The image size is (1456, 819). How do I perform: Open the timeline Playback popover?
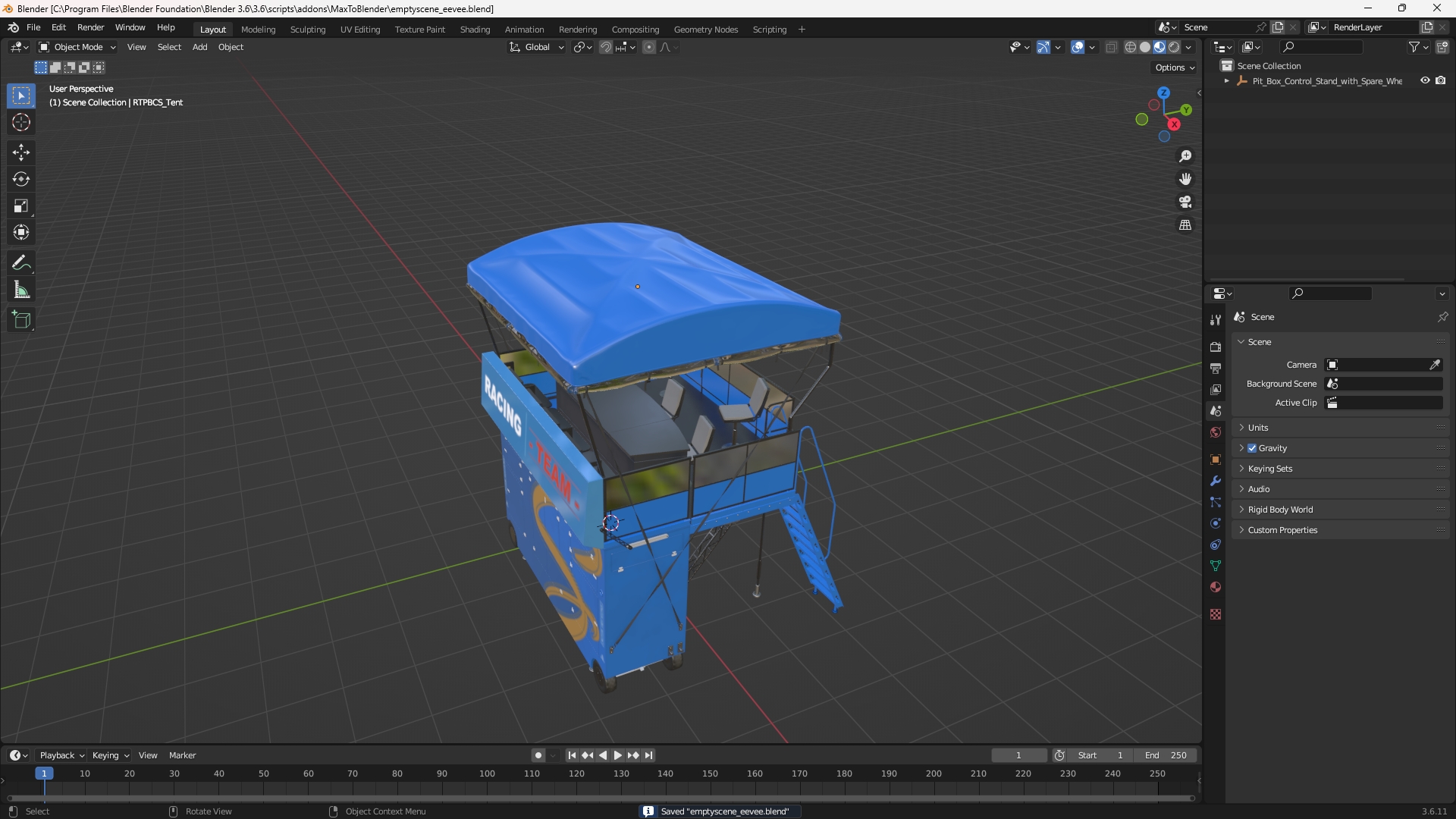coord(61,755)
